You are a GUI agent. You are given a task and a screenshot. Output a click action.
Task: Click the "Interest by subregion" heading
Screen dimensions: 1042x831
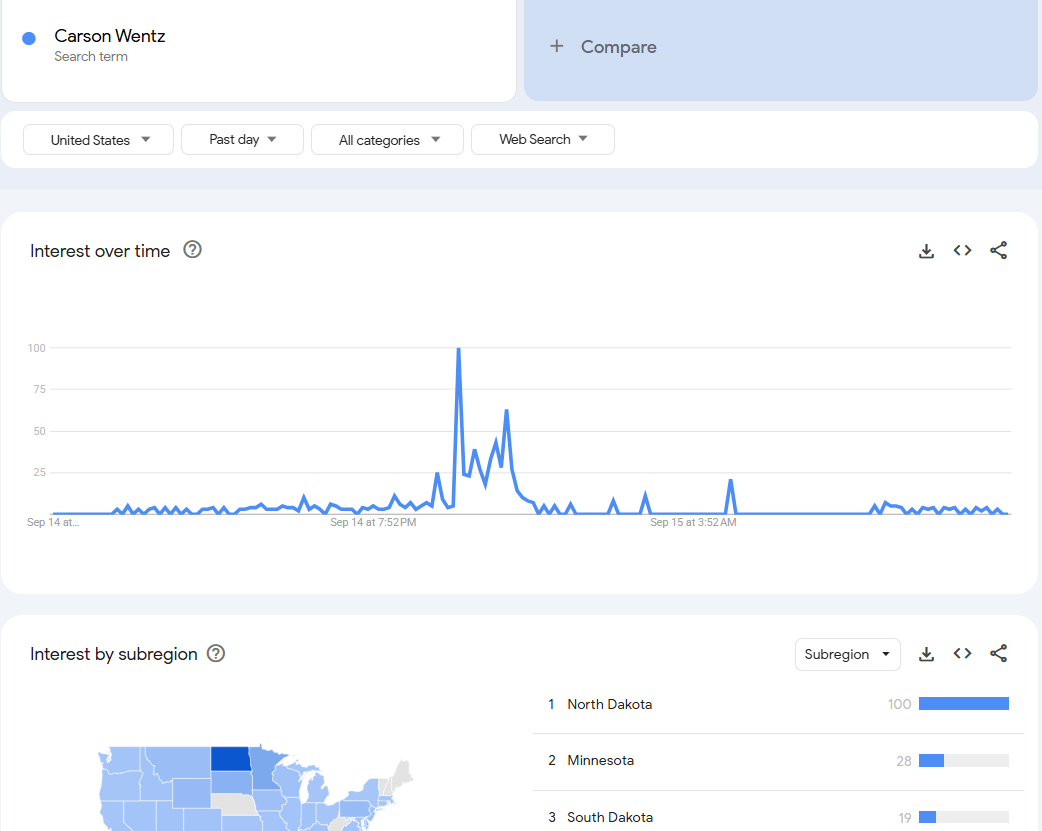(114, 654)
